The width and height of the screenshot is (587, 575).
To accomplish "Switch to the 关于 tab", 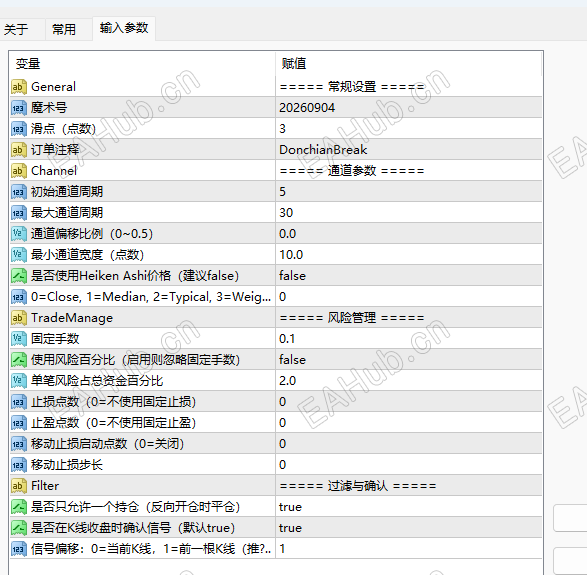I will click(x=16, y=29).
